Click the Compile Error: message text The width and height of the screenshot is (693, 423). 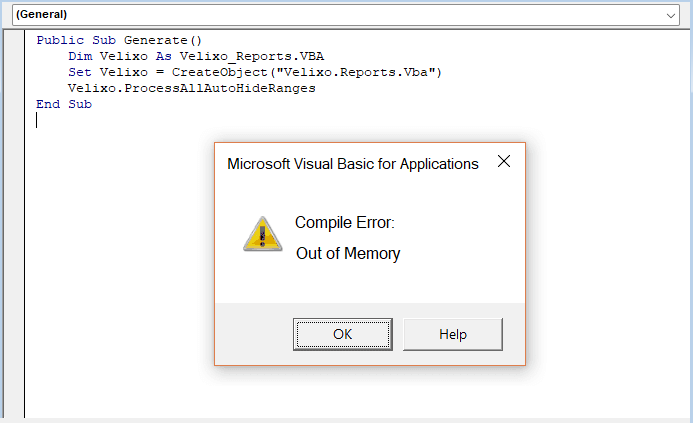tap(344, 222)
